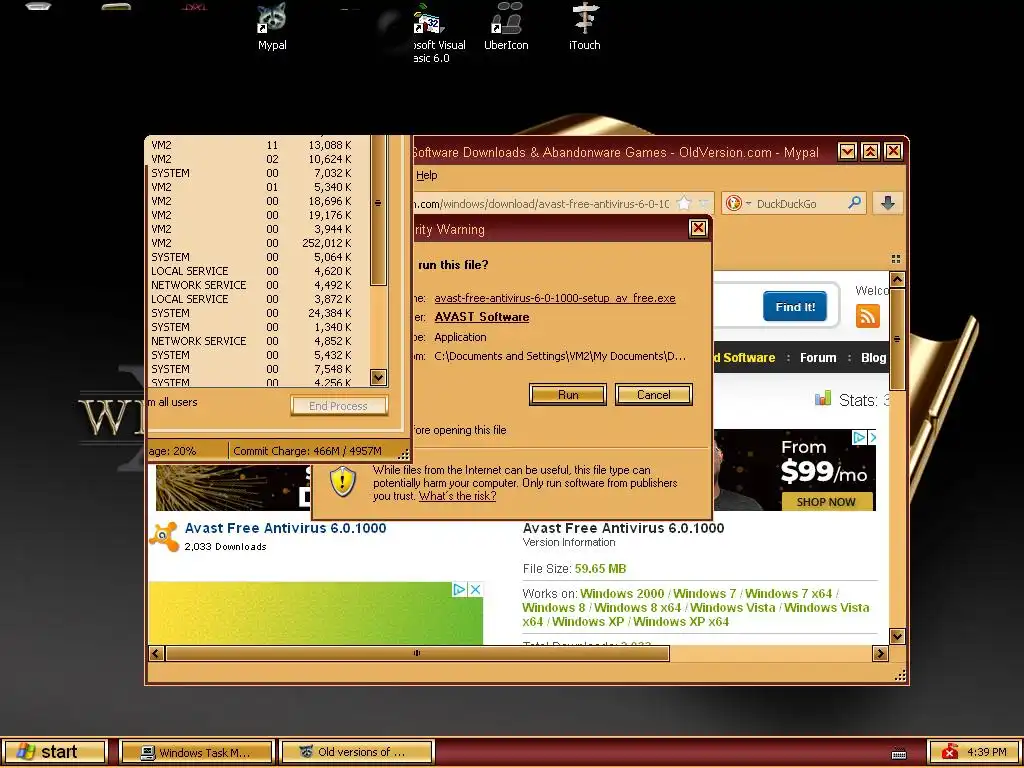Viewport: 1024px width, 768px height.
Task: Click the File Size 59.65 MB value
Action: [x=600, y=569]
